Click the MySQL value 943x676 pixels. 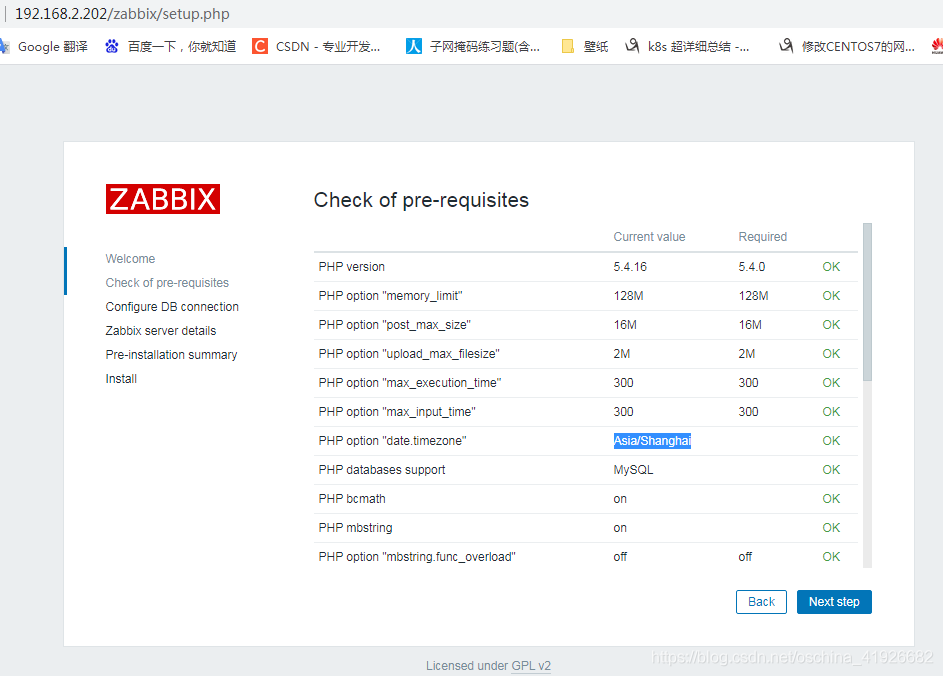[633, 470]
